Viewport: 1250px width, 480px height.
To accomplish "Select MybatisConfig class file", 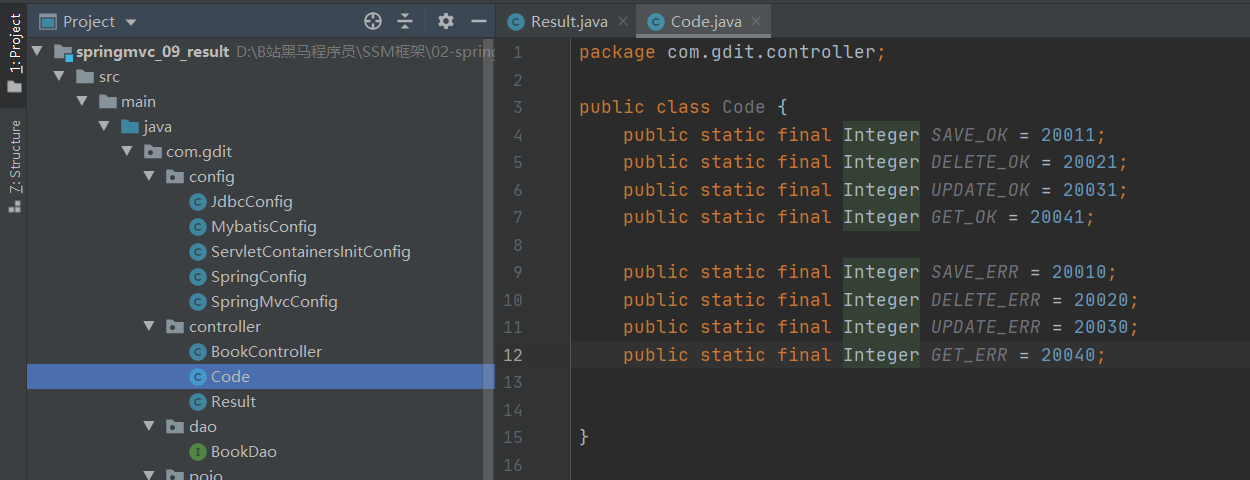I will pyautogui.click(x=263, y=227).
